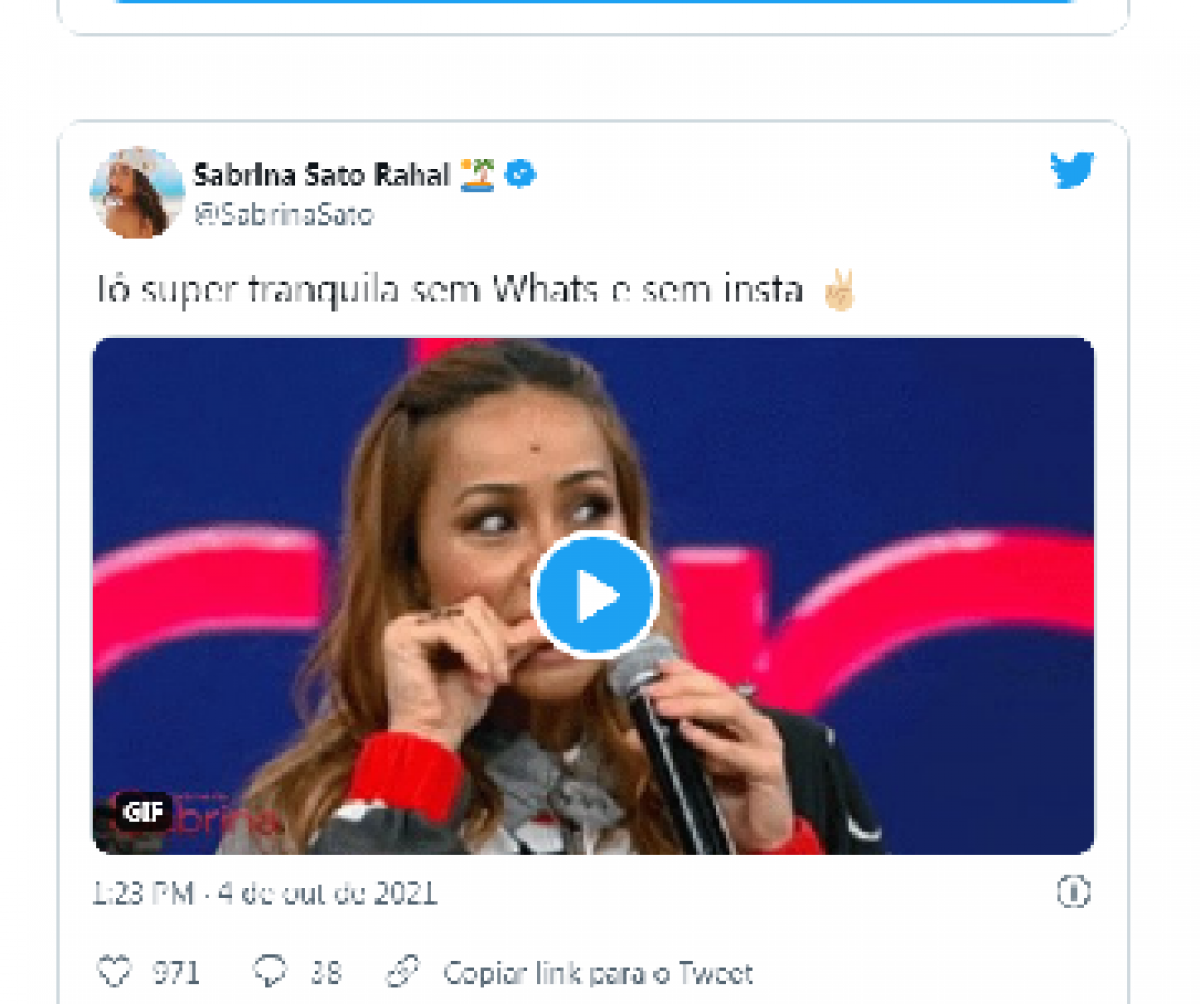Viewport: 1200px width, 1004px height.
Task: Open Sabrina Sato's profile avatar
Action: coord(138,192)
